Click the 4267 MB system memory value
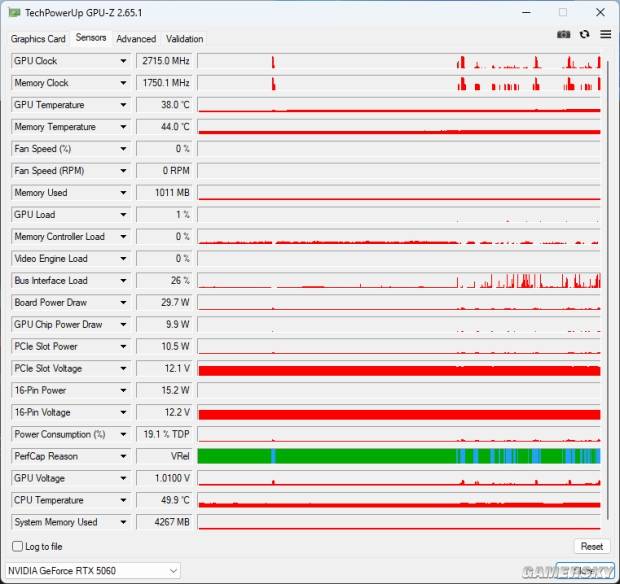The width and height of the screenshot is (620, 584). point(164,522)
